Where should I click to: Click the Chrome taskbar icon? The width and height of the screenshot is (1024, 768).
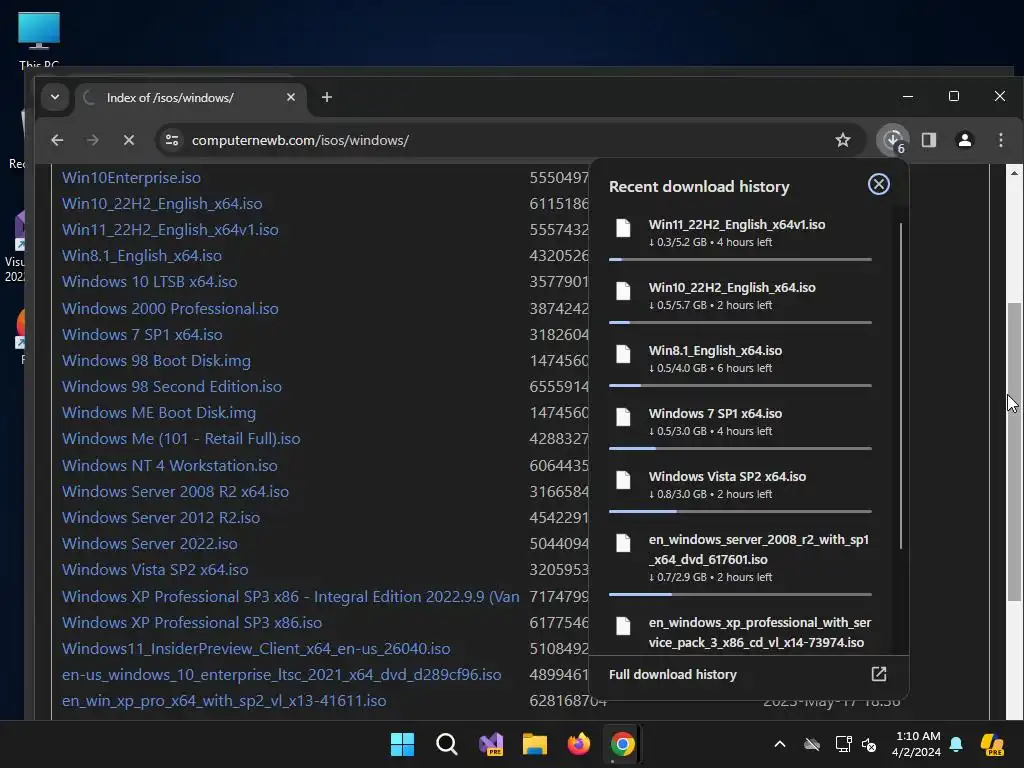(622, 744)
